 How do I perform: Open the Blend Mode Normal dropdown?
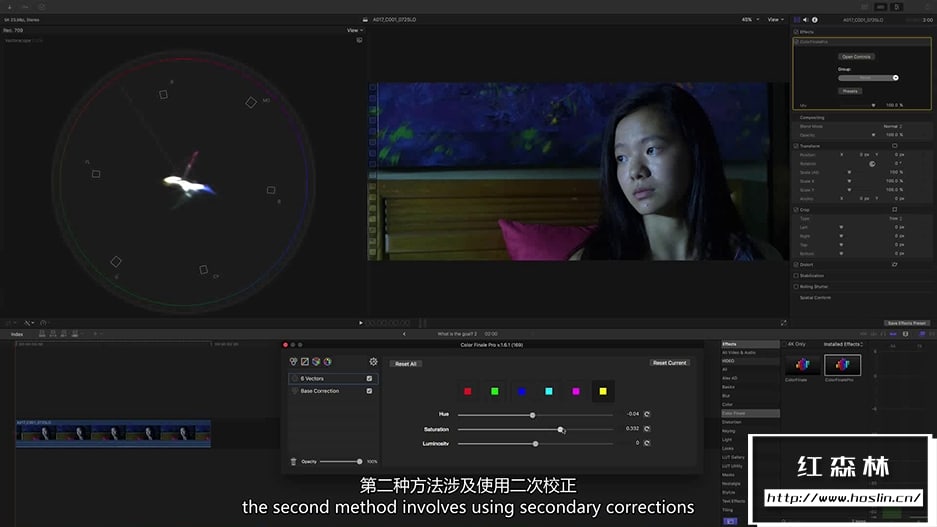893,126
